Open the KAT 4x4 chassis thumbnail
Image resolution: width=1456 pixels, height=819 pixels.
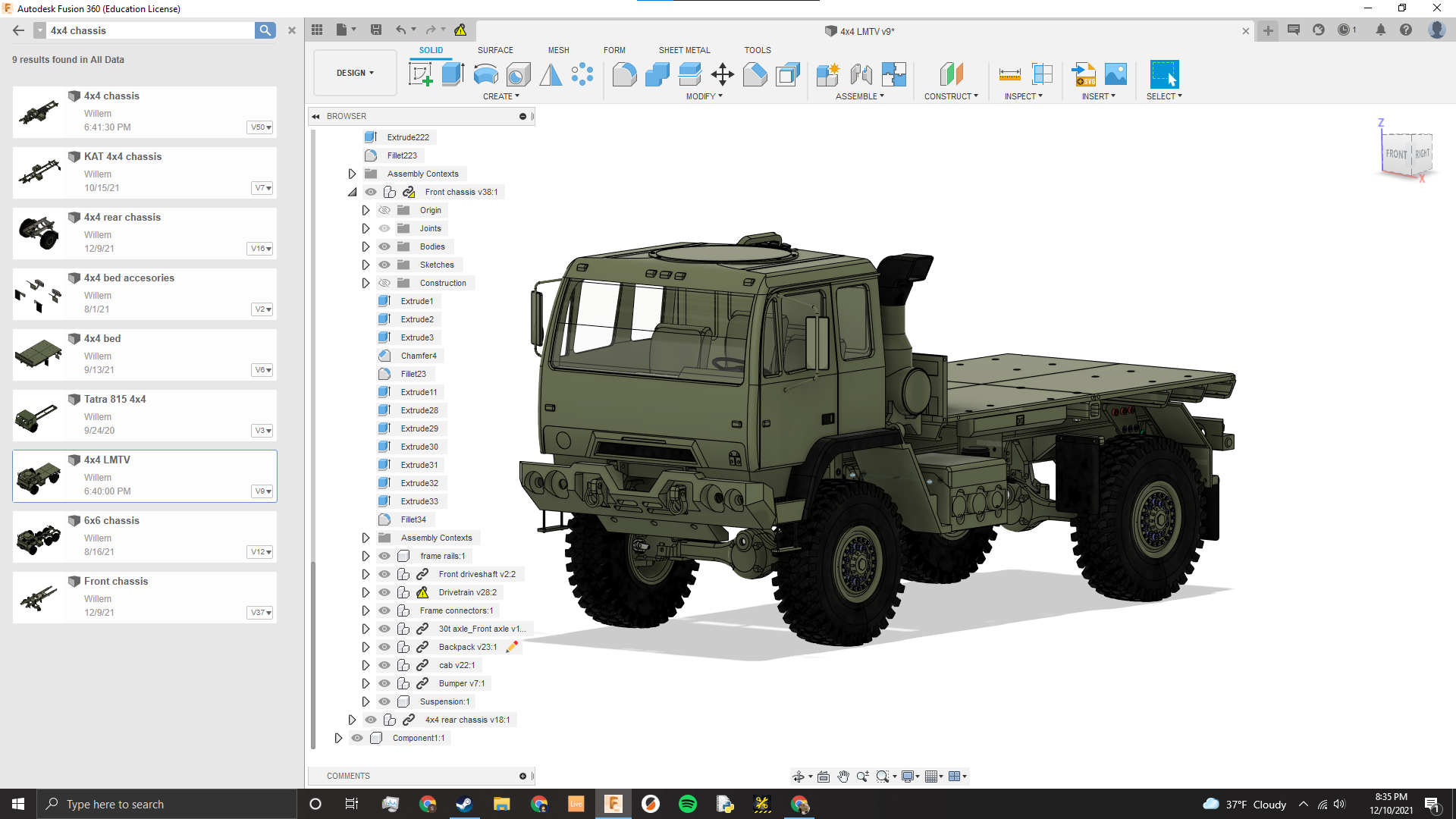[x=39, y=172]
